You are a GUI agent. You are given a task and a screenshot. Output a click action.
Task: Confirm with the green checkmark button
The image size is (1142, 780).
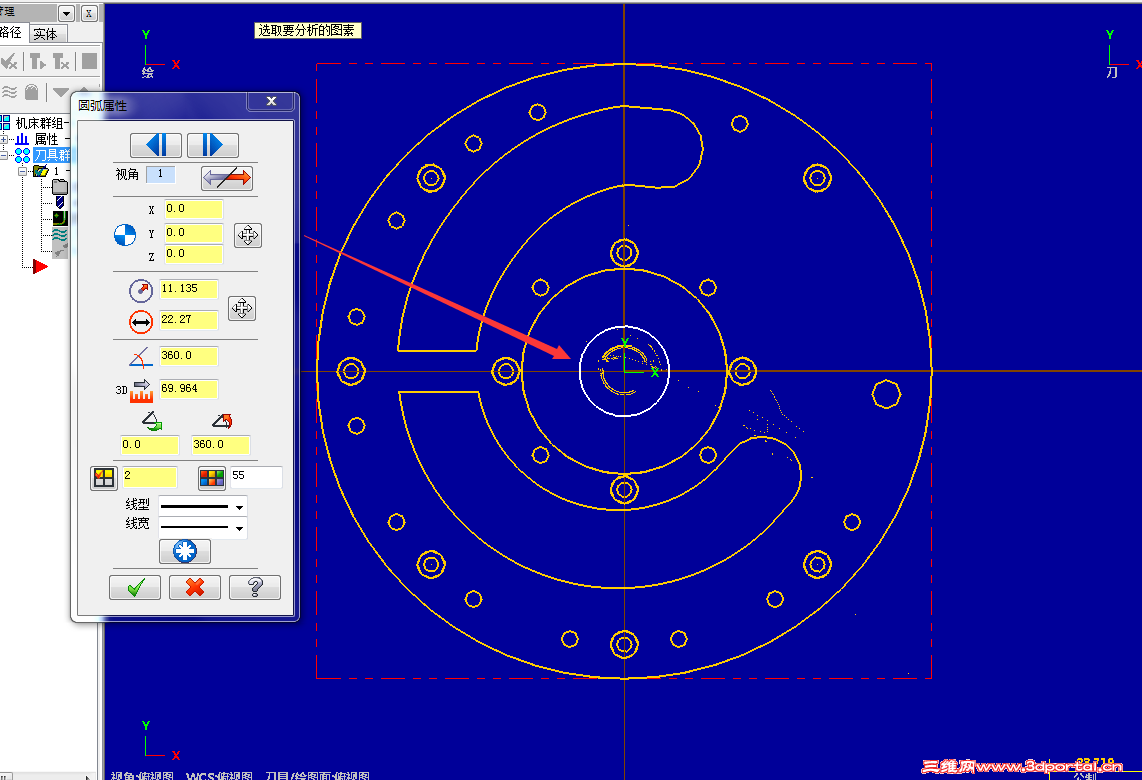click(135, 587)
